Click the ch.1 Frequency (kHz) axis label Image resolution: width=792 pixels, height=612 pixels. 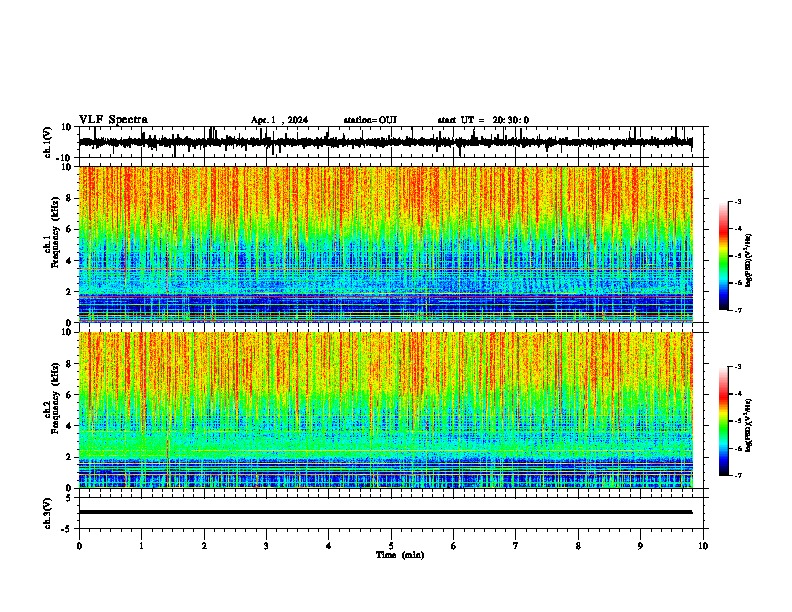click(51, 233)
